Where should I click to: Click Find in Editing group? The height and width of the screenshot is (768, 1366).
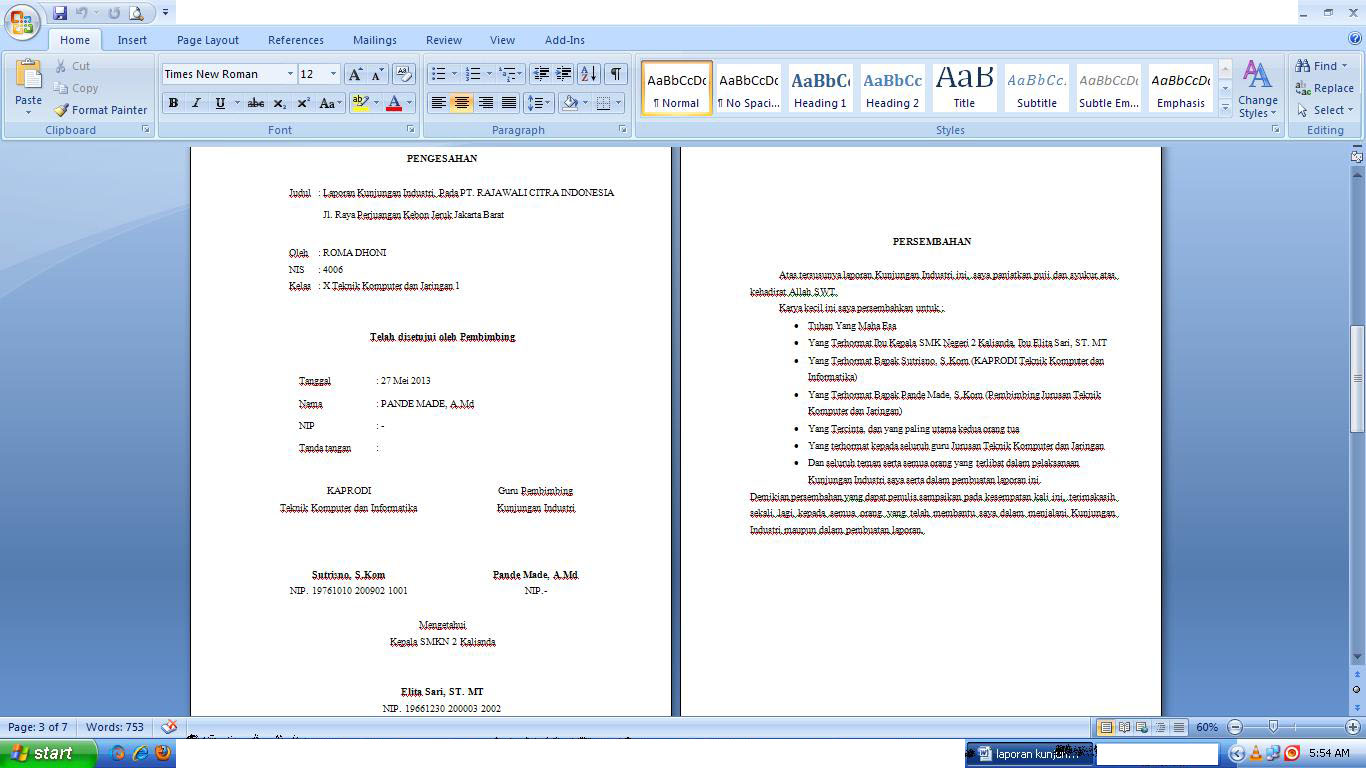(x=1321, y=66)
